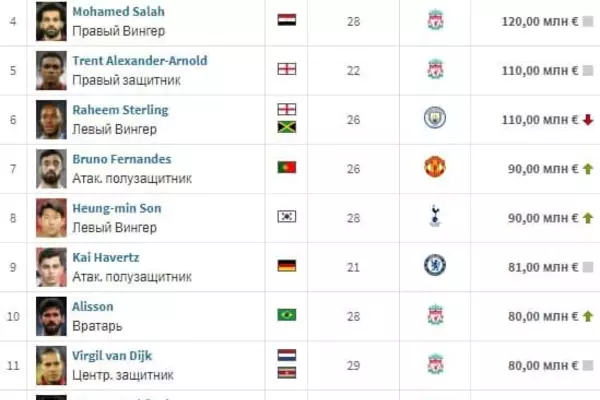The width and height of the screenshot is (600, 400).
Task: Click Germany flag in Kai Havertz row
Action: tap(286, 265)
